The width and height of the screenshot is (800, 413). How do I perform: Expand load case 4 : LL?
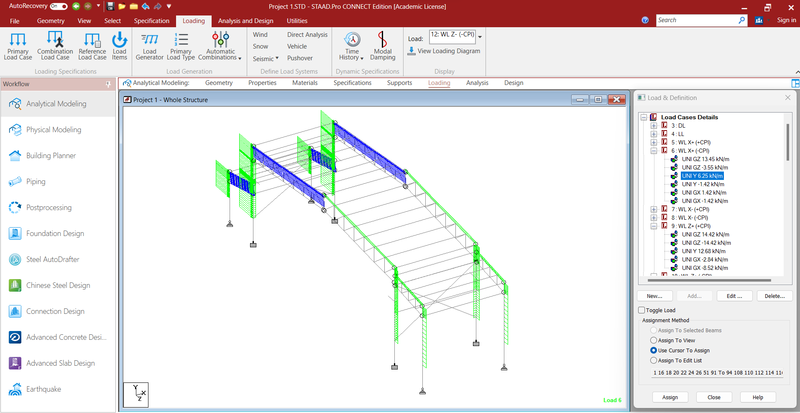[654, 134]
